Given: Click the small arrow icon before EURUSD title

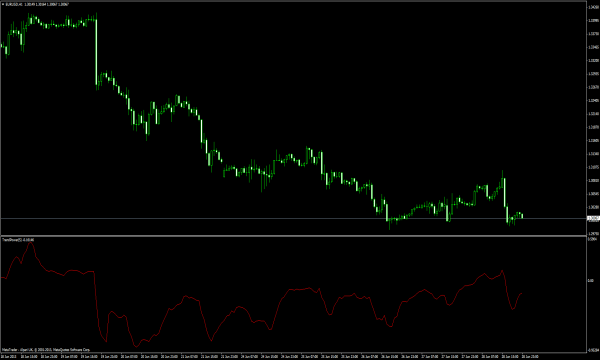Looking at the screenshot, I should [x=3, y=4].
